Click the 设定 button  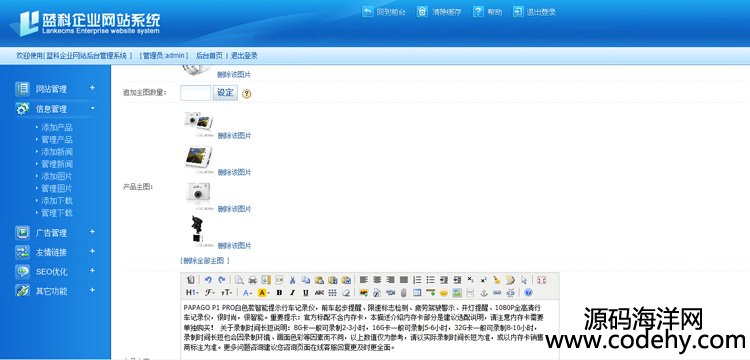(x=225, y=93)
